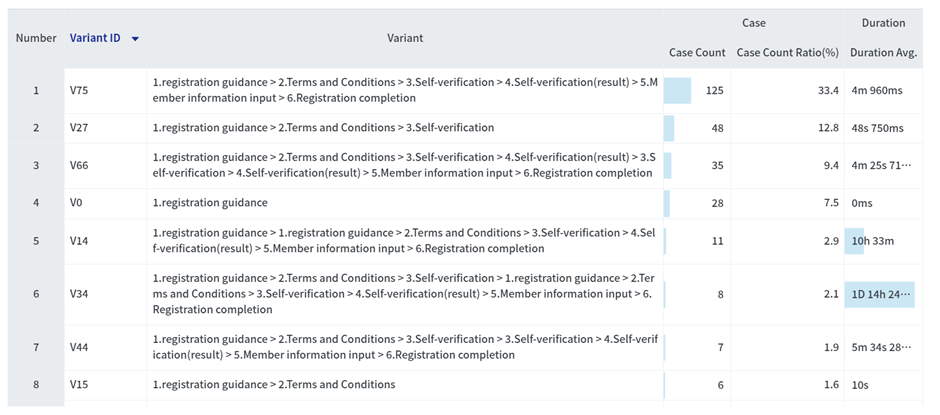Image resolution: width=940 pixels, height=415 pixels.
Task: Select the V34 variant row
Action: (x=405, y=294)
